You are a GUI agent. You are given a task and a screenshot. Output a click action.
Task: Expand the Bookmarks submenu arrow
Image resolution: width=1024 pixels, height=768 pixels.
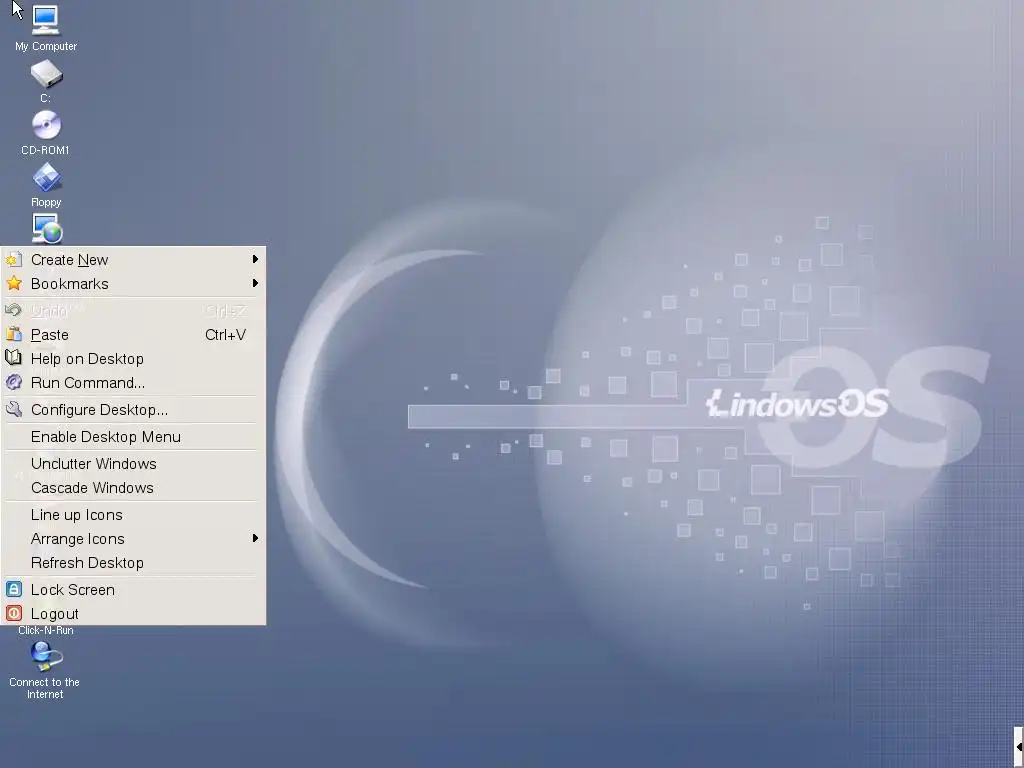pos(255,283)
